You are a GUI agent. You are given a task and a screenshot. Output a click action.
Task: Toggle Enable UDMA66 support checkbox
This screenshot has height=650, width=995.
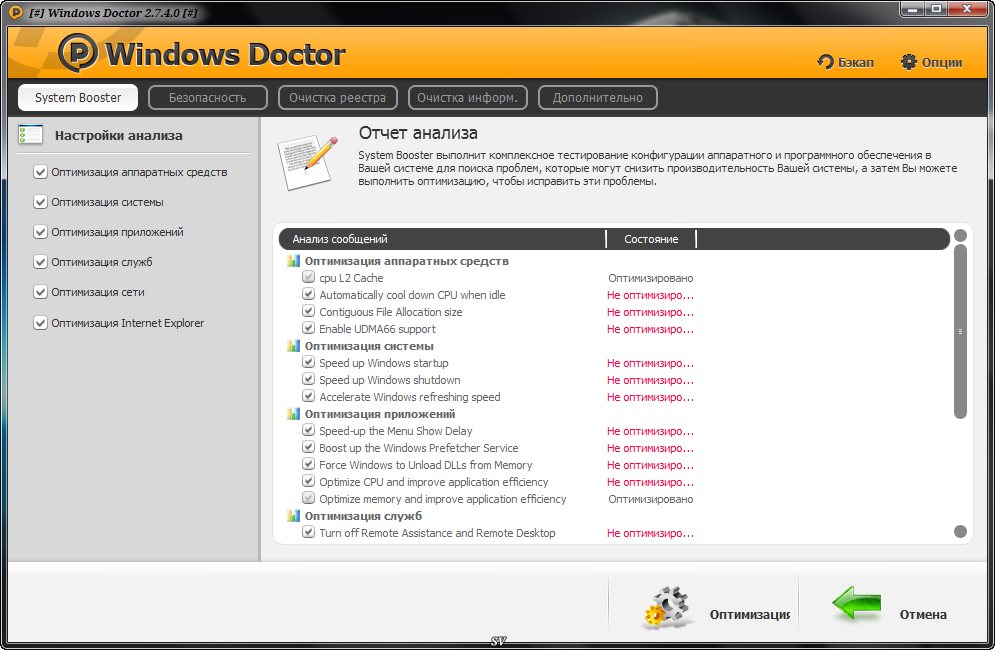[x=308, y=329]
